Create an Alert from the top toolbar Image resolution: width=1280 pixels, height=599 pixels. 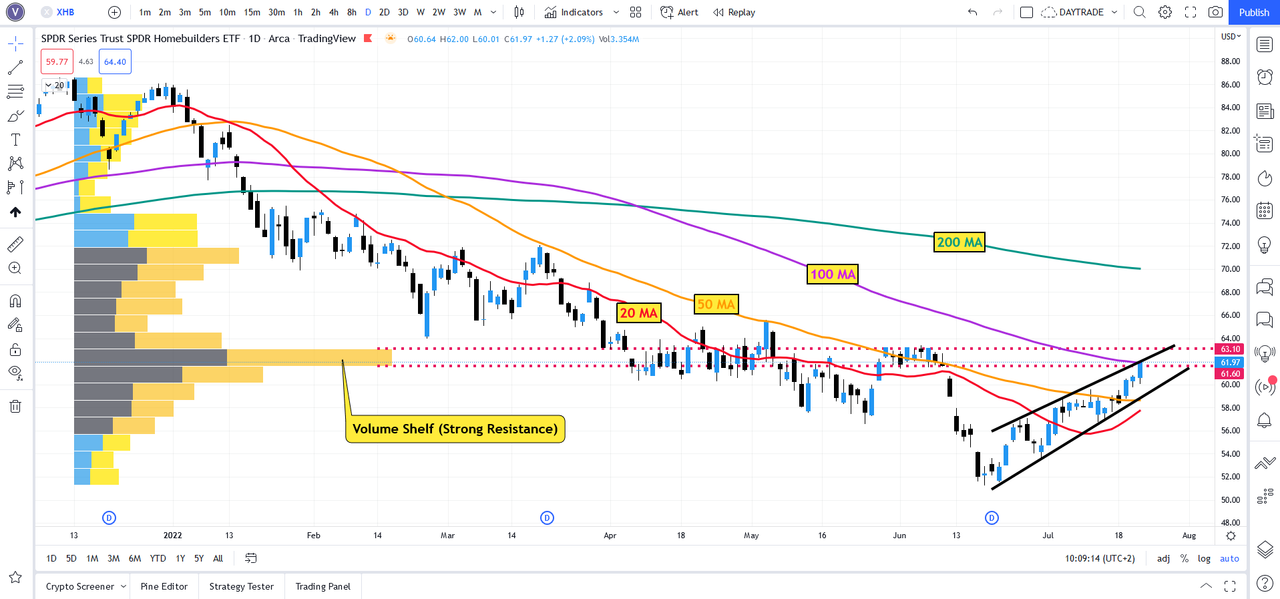679,12
